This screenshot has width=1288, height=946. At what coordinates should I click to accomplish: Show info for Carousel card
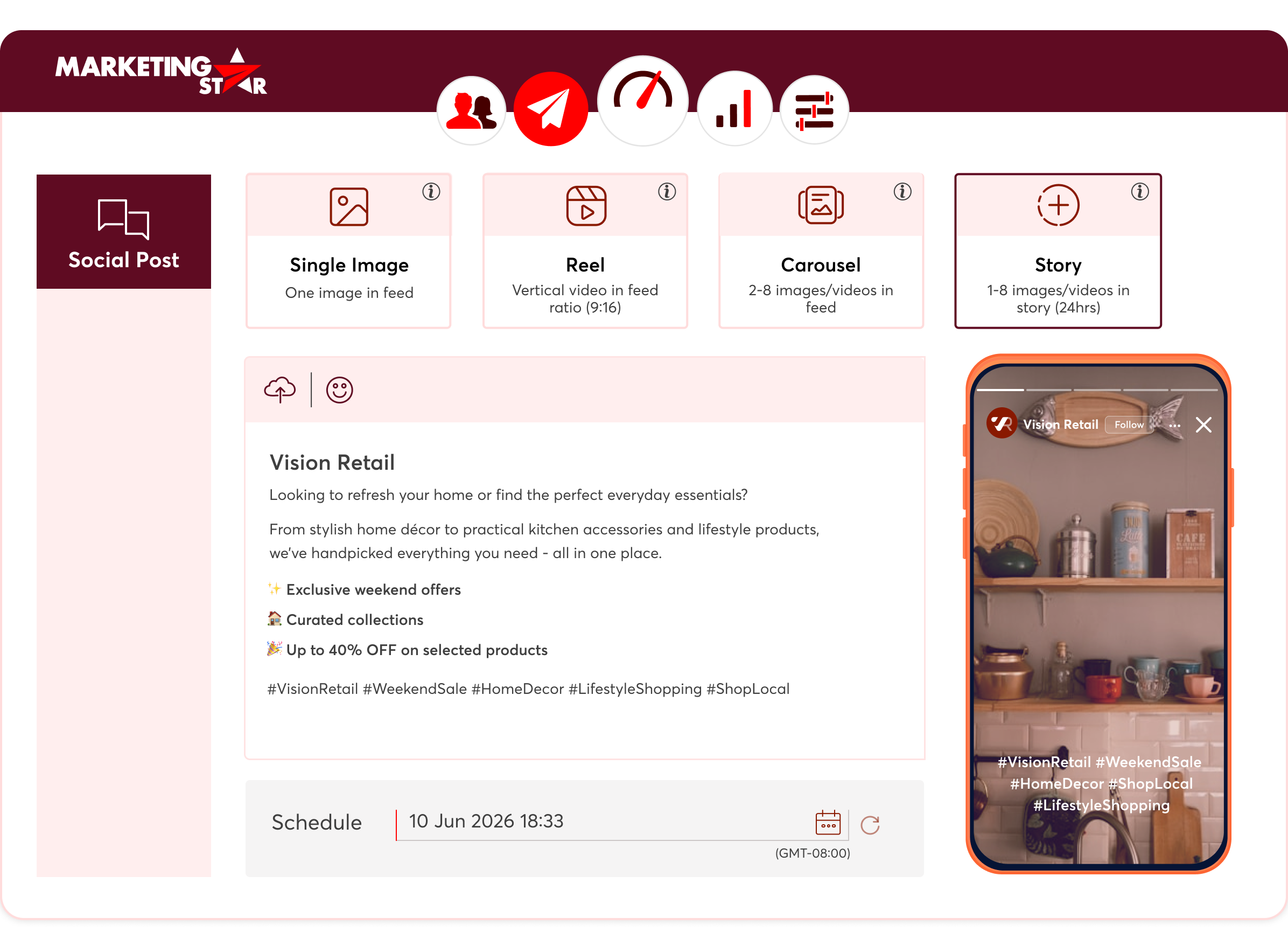(902, 191)
